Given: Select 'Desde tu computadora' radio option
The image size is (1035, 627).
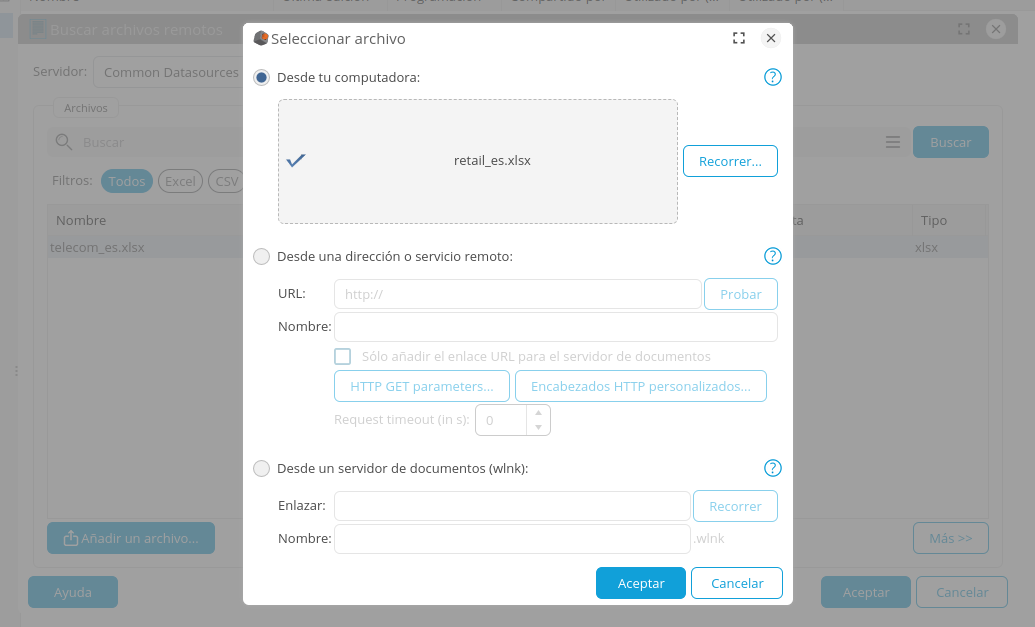Looking at the screenshot, I should coord(262,77).
